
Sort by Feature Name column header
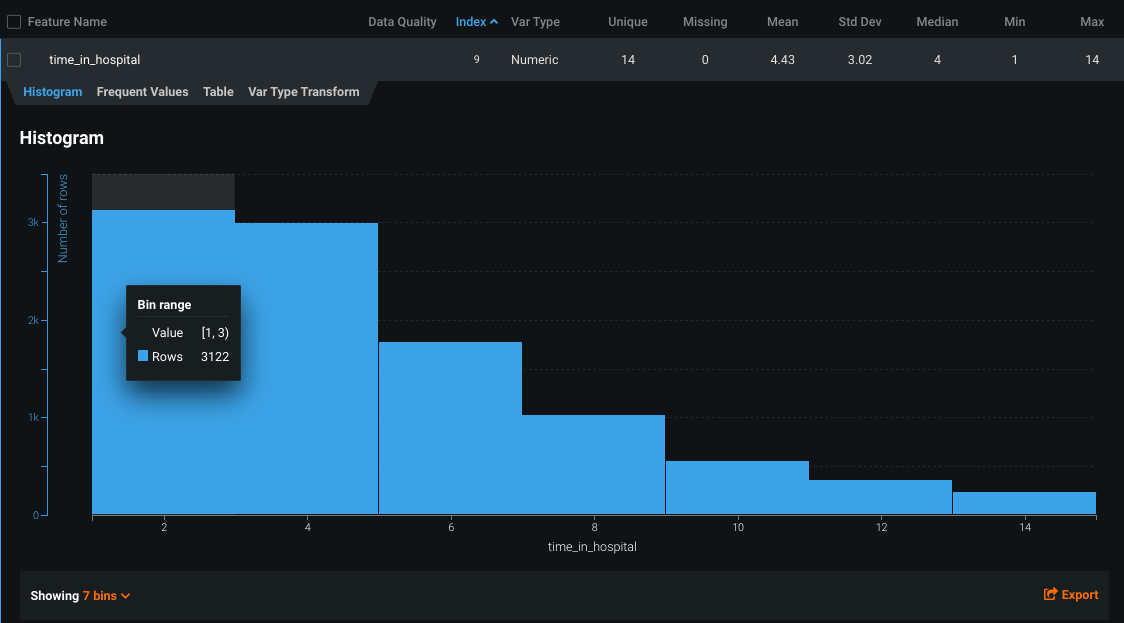[67, 21]
